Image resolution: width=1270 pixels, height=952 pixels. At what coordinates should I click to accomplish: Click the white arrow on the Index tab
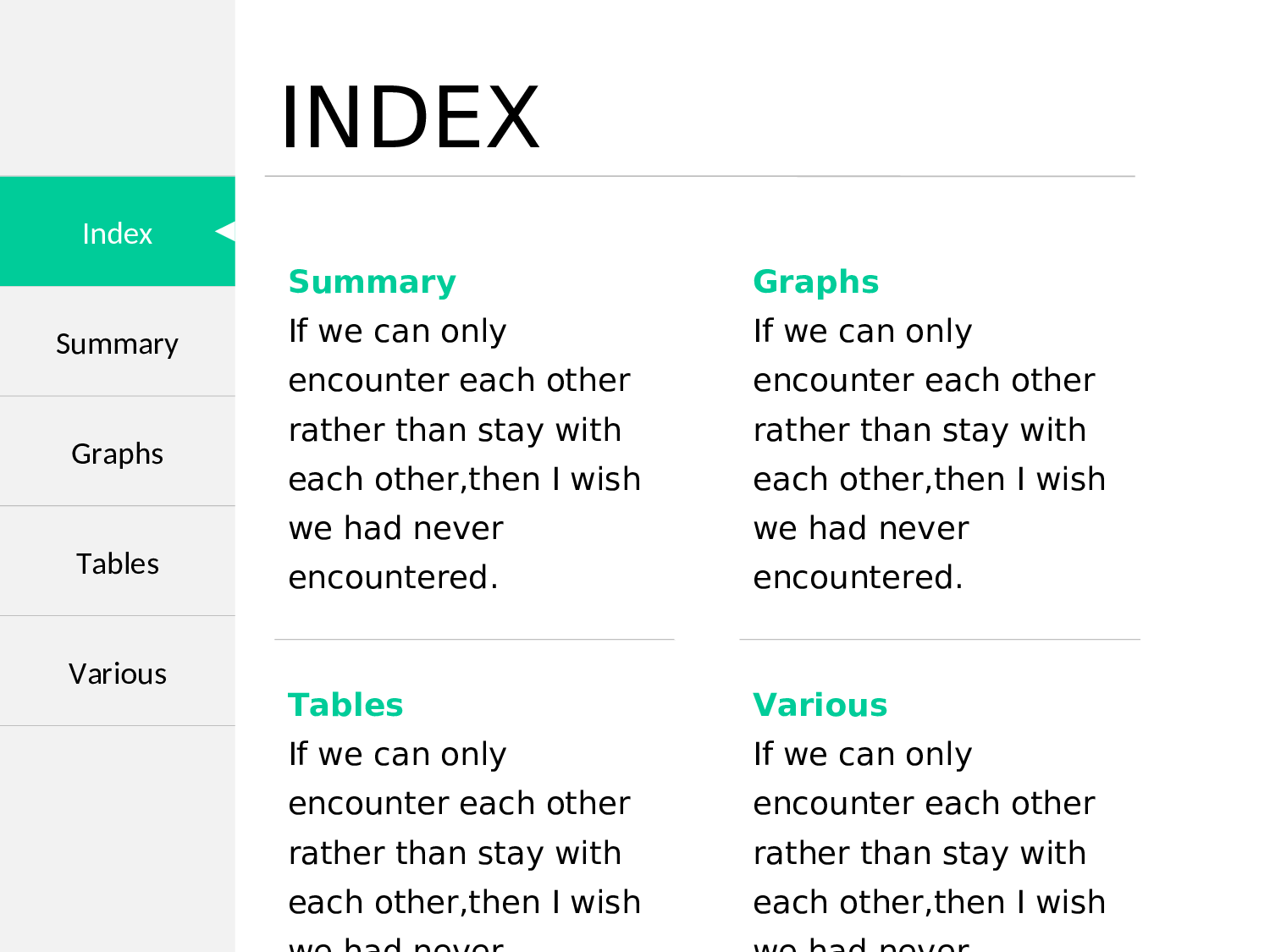click(x=224, y=231)
